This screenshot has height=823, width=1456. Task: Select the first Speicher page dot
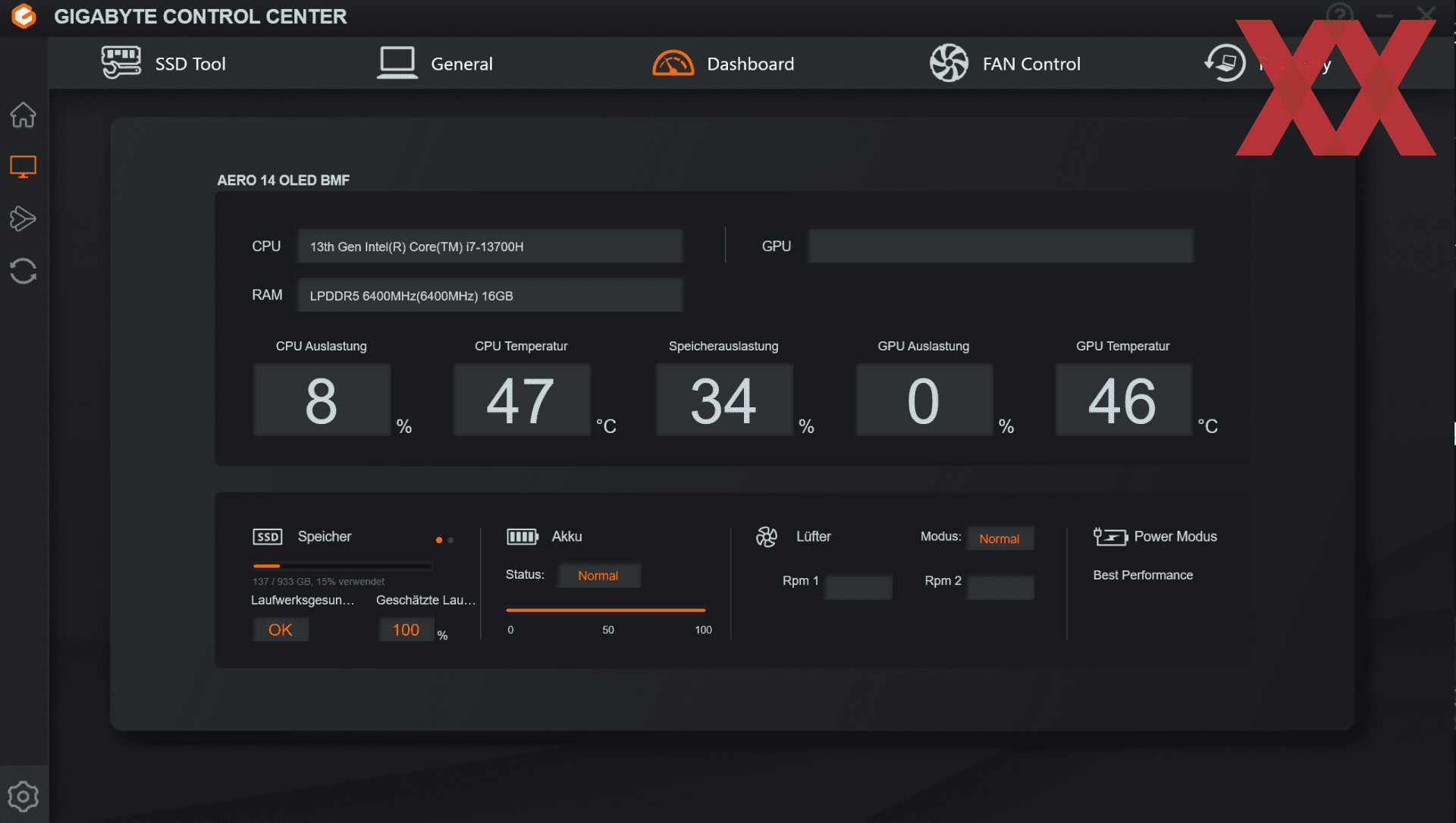pyautogui.click(x=439, y=540)
